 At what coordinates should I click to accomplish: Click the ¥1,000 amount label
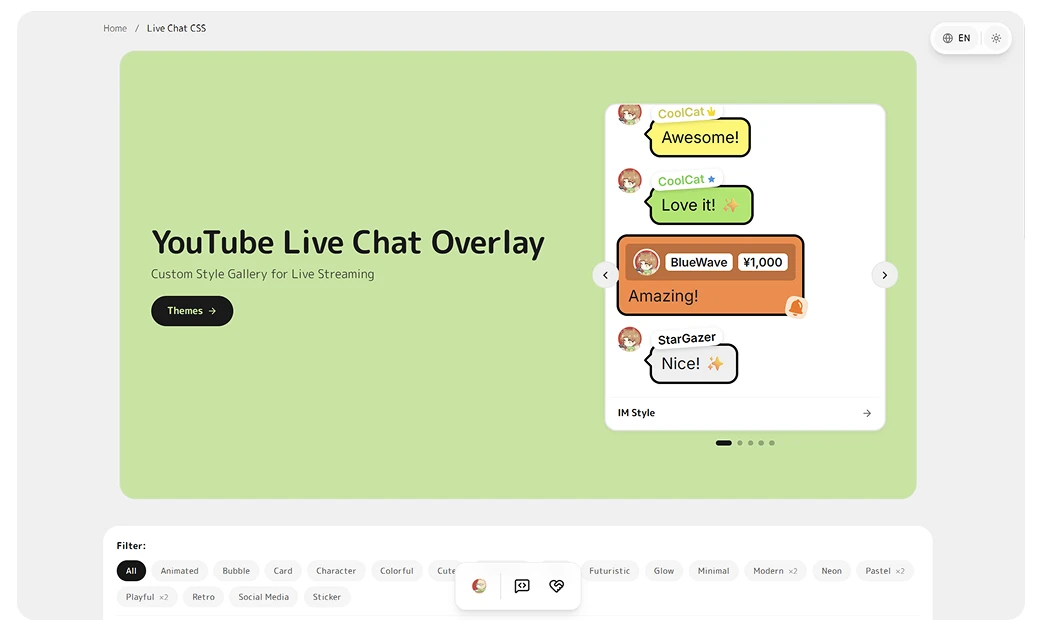[x=762, y=262]
